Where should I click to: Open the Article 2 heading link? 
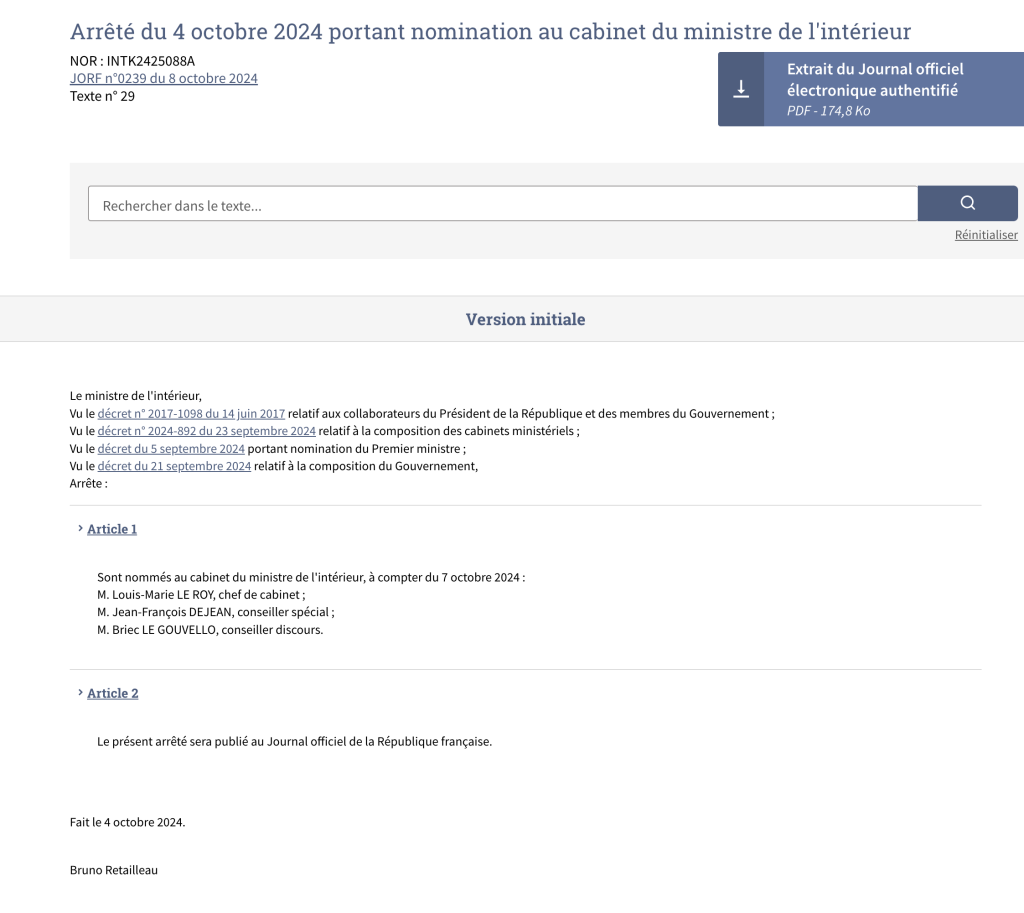(112, 693)
